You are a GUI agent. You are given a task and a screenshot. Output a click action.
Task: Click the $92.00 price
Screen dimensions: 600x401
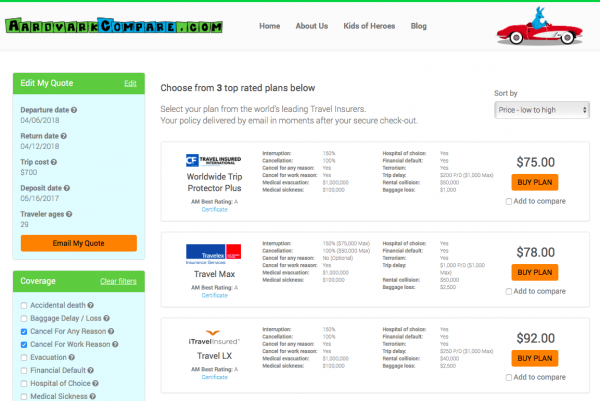pos(535,338)
